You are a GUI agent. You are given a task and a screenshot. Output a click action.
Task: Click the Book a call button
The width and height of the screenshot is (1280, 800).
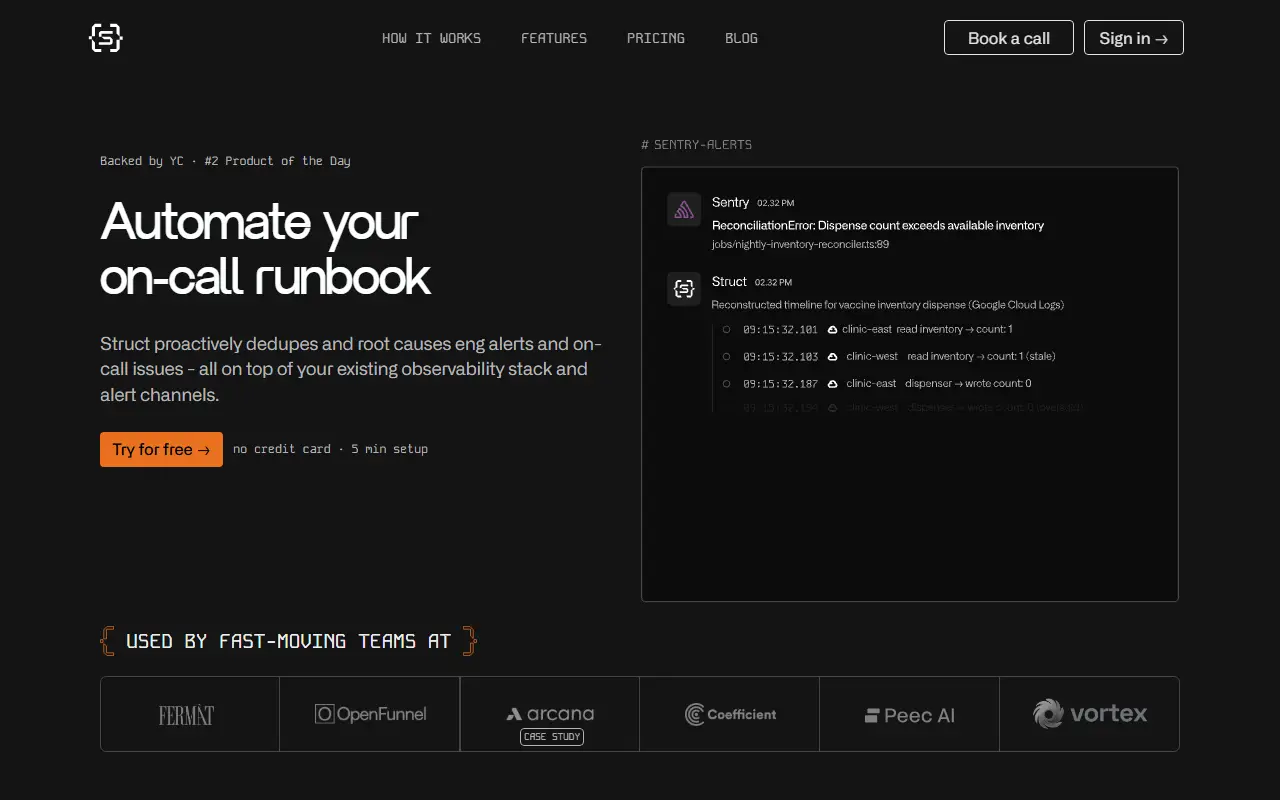coord(1009,38)
